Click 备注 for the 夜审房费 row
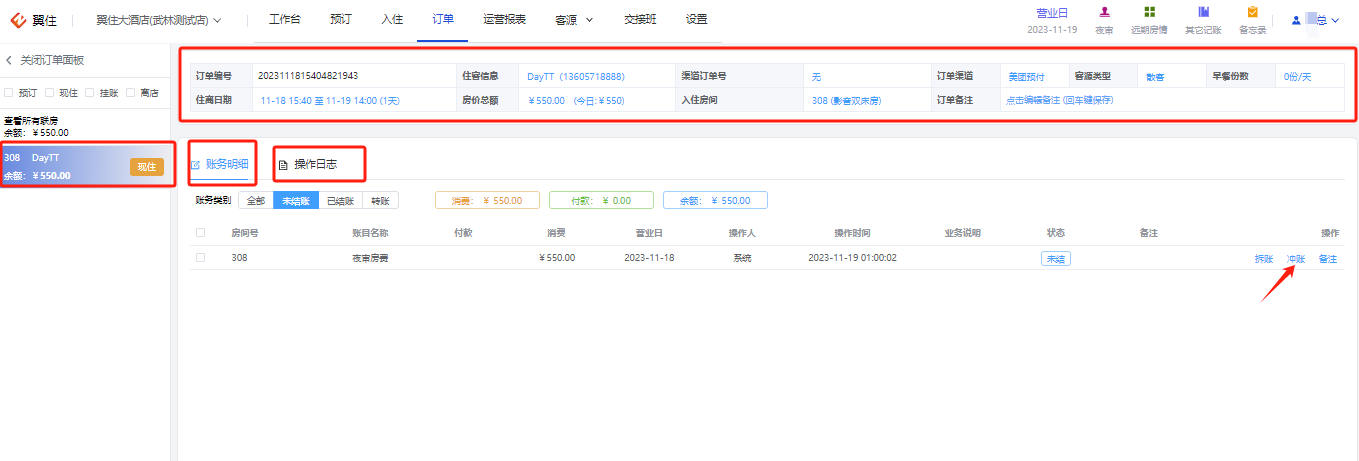 [1328, 258]
